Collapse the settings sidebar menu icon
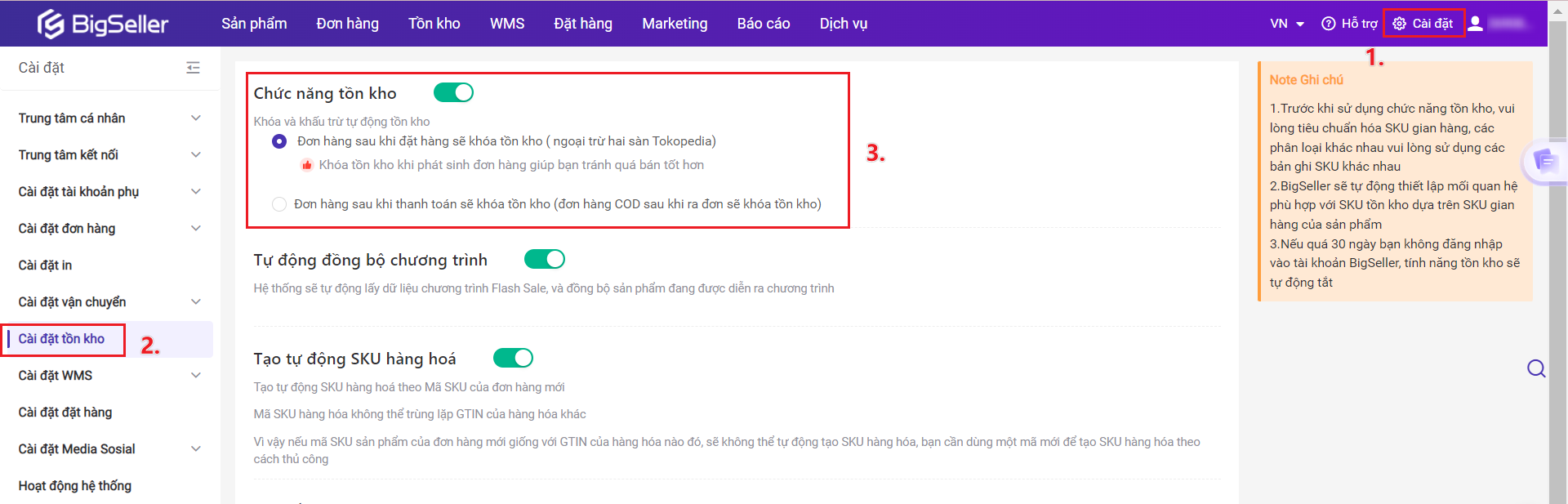Viewport: 1568px width, 504px height. pos(193,68)
